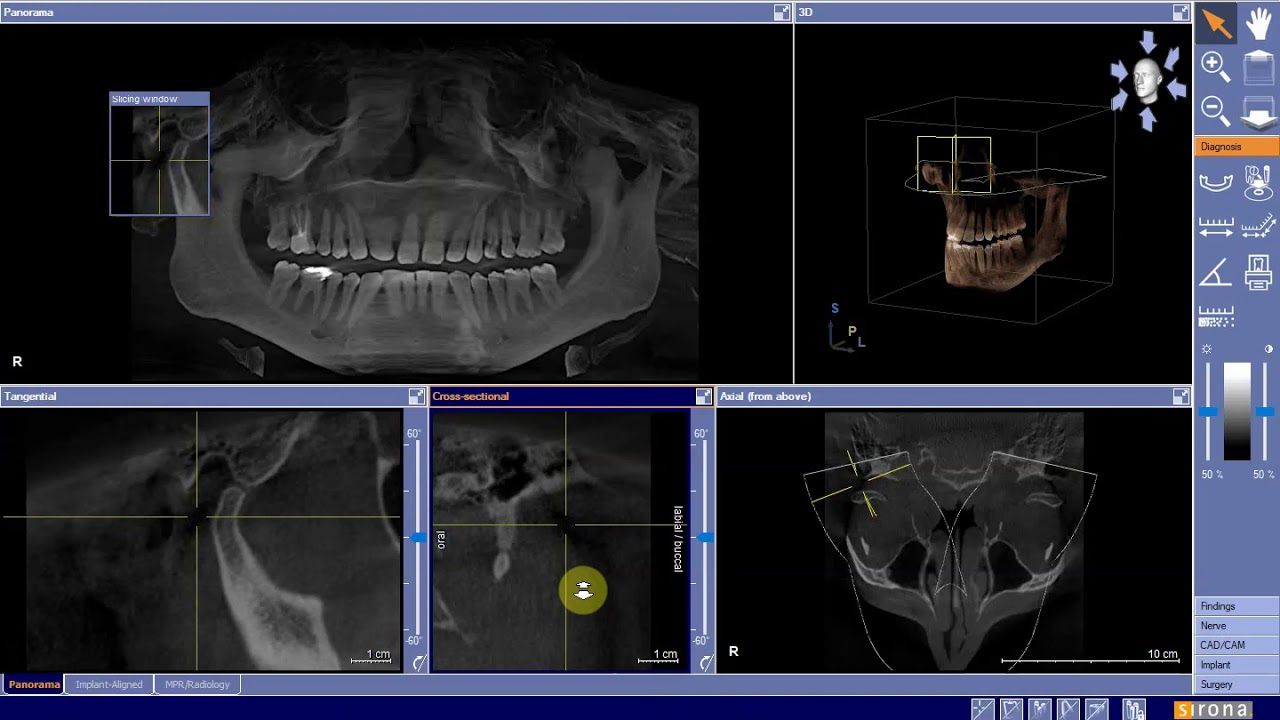
Task: Select the angle measurement tool
Action: pos(1215,271)
